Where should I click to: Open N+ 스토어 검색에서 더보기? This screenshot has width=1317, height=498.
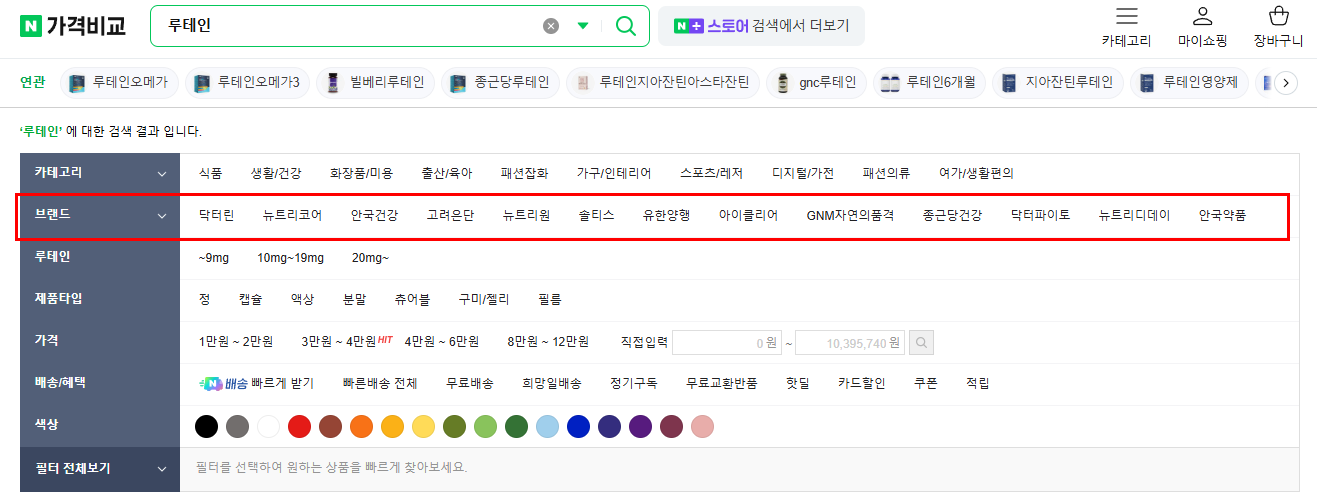761,26
